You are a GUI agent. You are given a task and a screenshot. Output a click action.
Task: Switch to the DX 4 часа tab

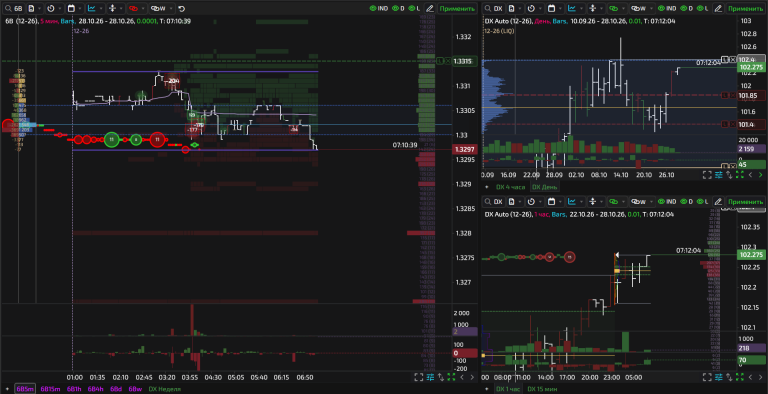510,187
